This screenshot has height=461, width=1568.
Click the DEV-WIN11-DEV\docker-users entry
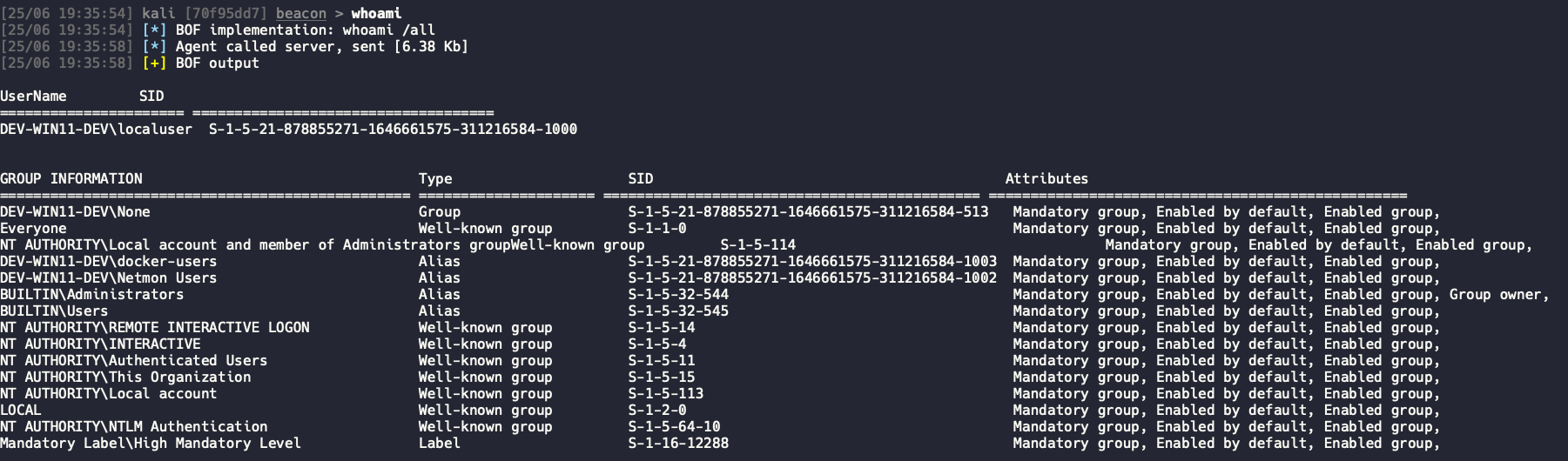pos(109,261)
